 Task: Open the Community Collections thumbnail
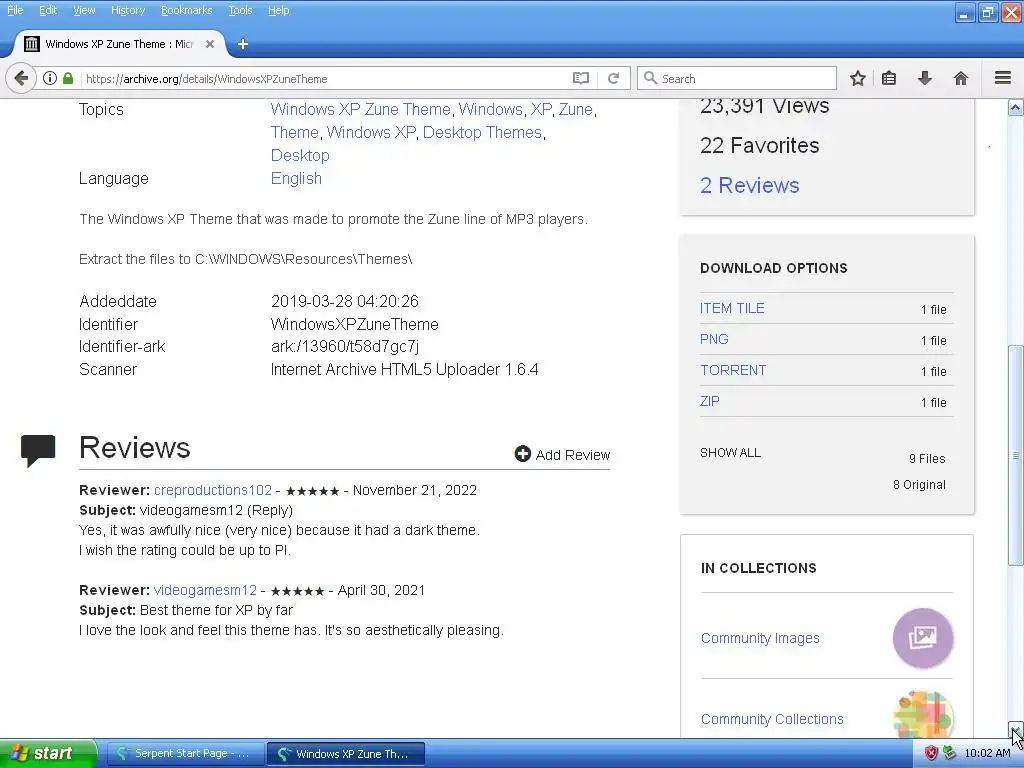(x=923, y=714)
